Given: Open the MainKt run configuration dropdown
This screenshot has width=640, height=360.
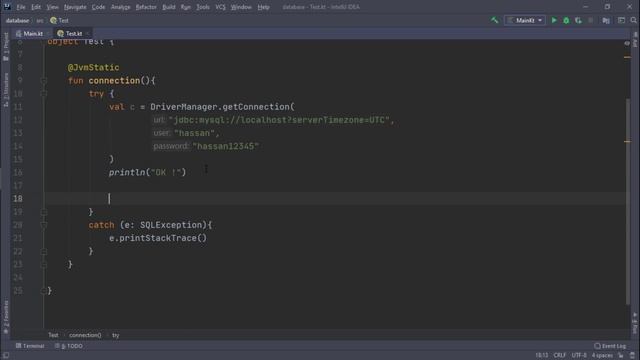Looking at the screenshot, I should [x=525, y=20].
